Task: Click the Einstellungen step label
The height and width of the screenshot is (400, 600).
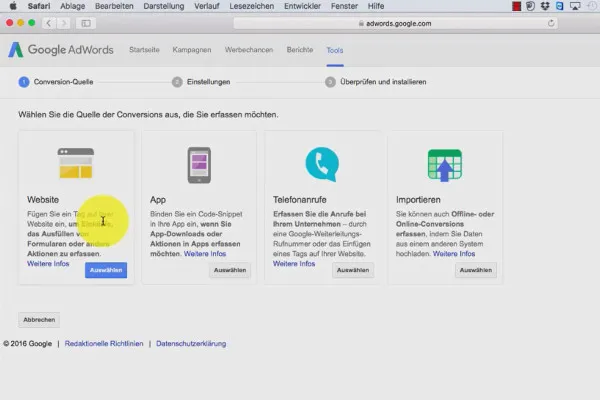Action: tap(209, 82)
